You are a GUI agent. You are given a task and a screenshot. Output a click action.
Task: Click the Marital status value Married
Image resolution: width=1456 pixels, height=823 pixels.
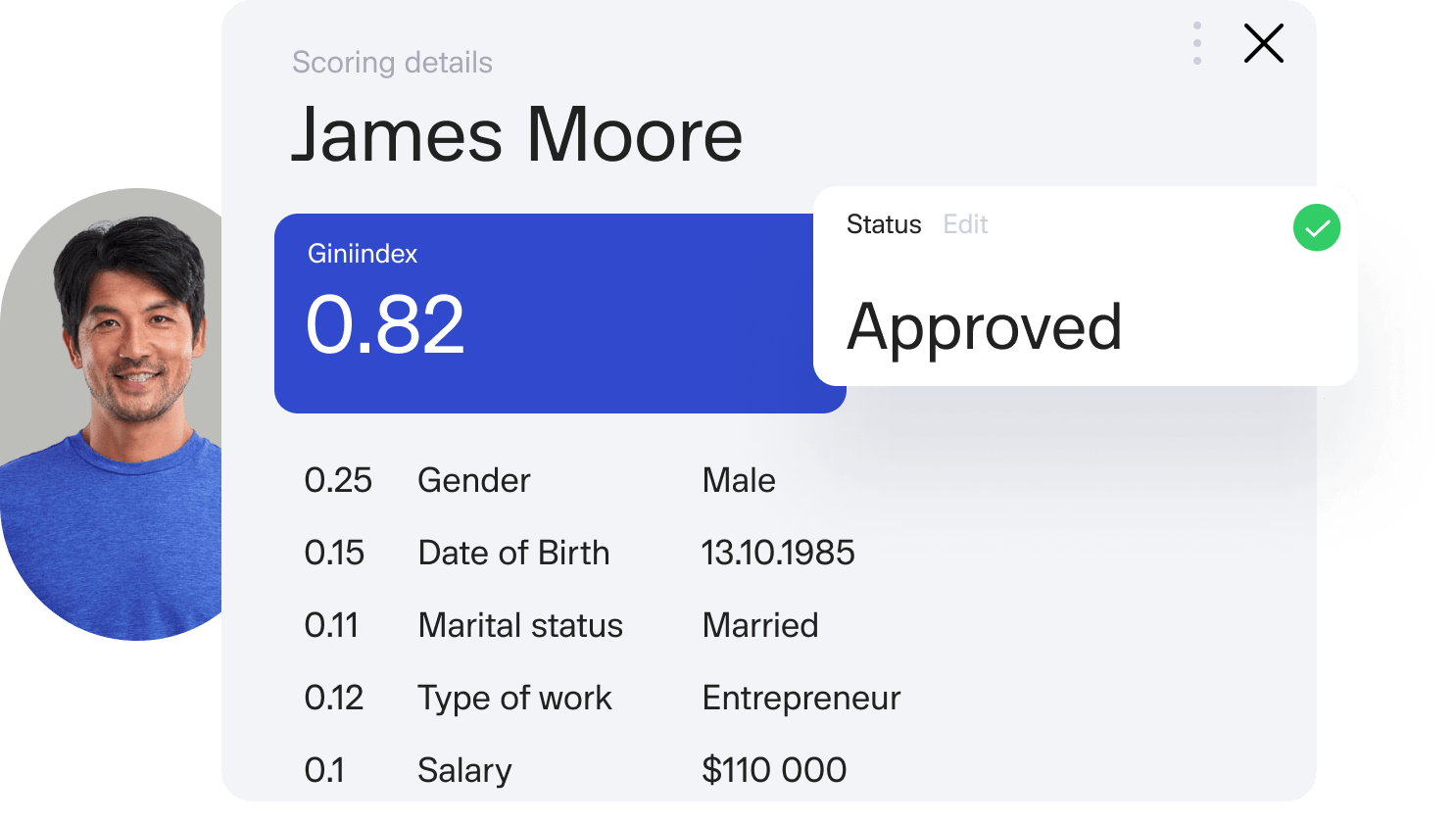pos(760,625)
